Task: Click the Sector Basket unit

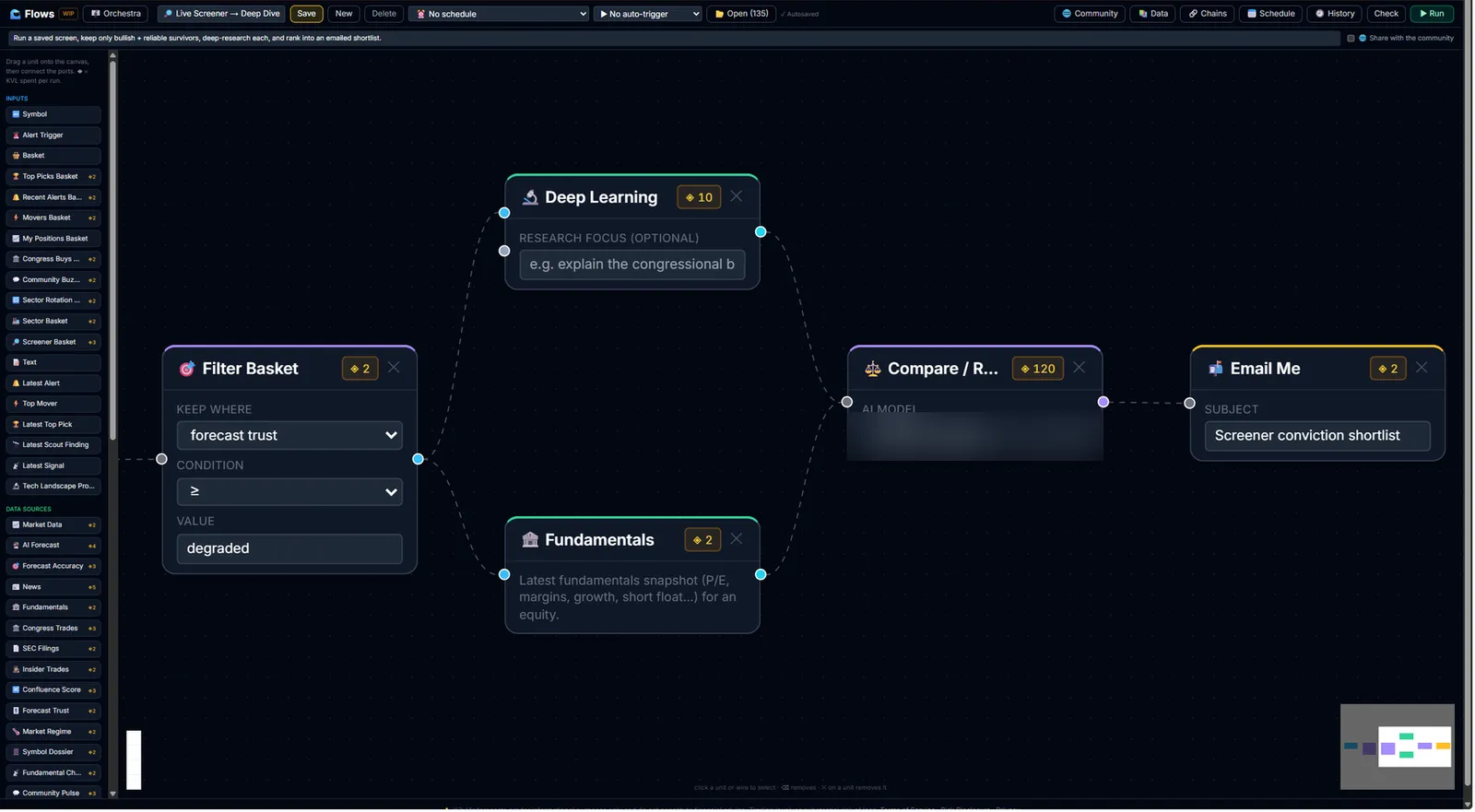Action: (x=53, y=321)
